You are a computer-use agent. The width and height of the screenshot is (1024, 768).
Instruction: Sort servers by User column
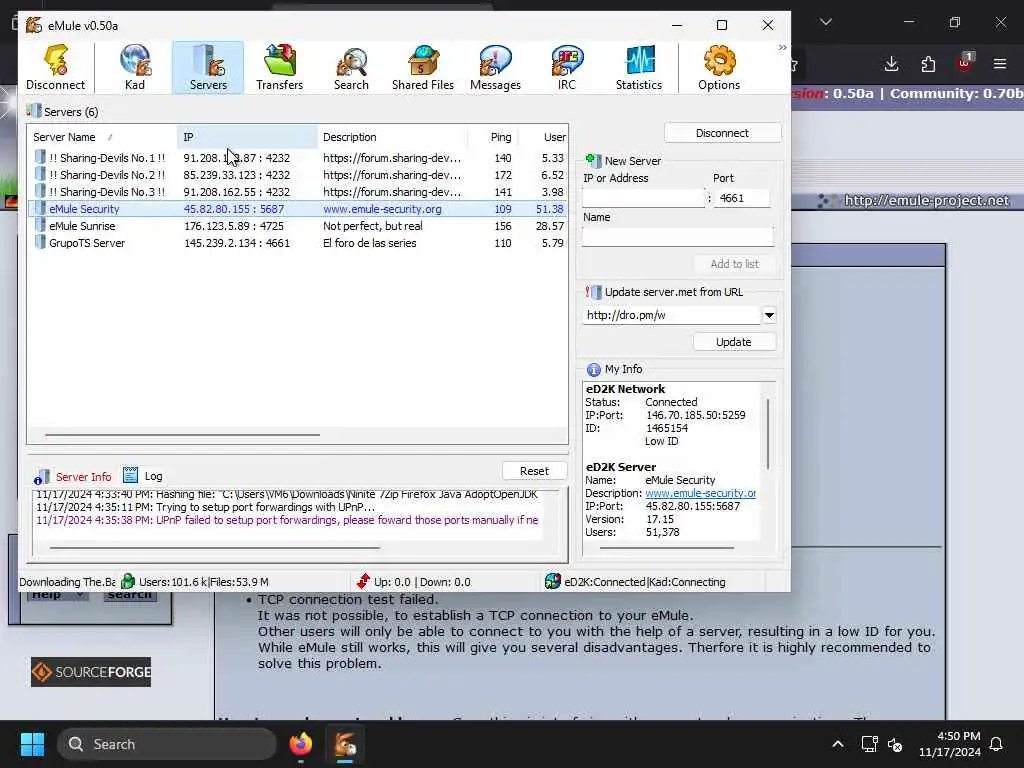[x=543, y=137]
